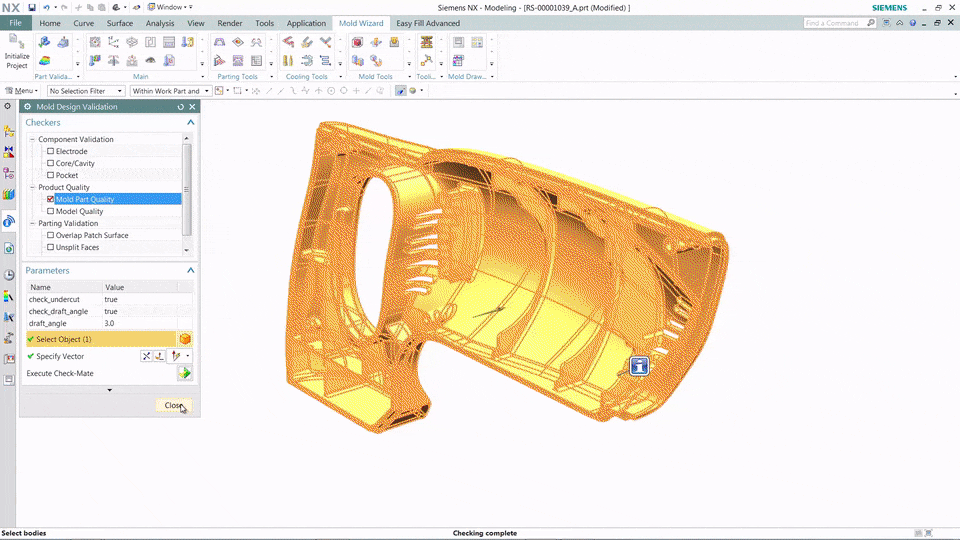
Task: Click the vector dialog icon beside Specify Vector
Action: pos(159,356)
